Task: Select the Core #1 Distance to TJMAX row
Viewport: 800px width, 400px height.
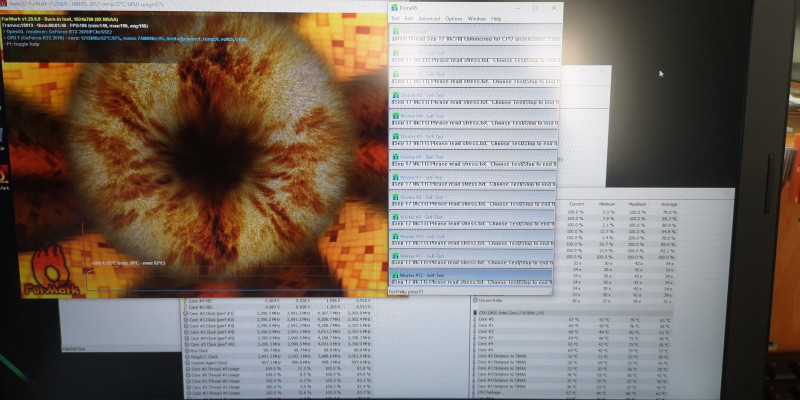Action: pos(572,362)
